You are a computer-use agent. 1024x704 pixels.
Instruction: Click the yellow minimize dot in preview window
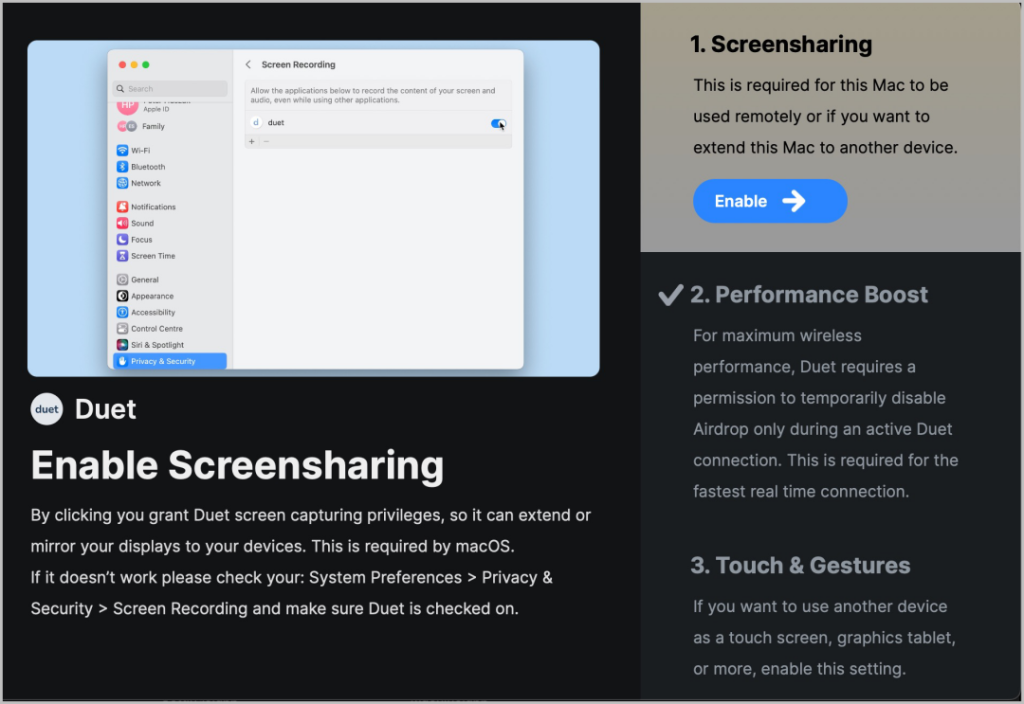click(x=134, y=65)
